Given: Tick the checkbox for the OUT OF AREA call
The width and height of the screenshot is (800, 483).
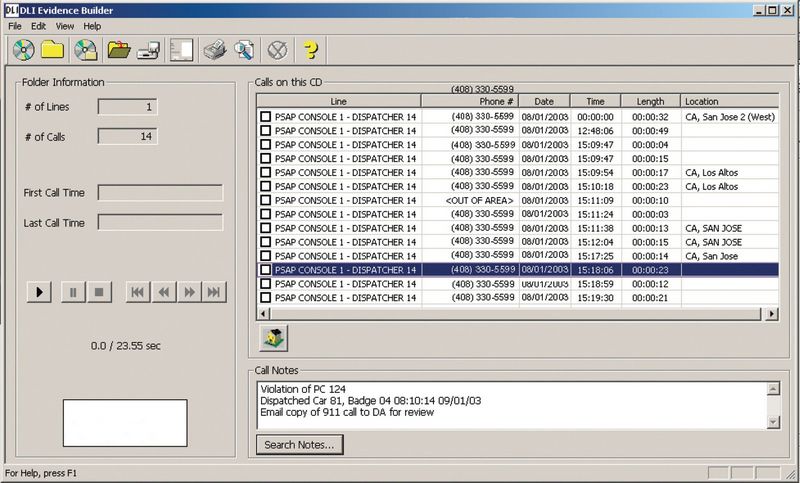Looking at the screenshot, I should click(266, 200).
